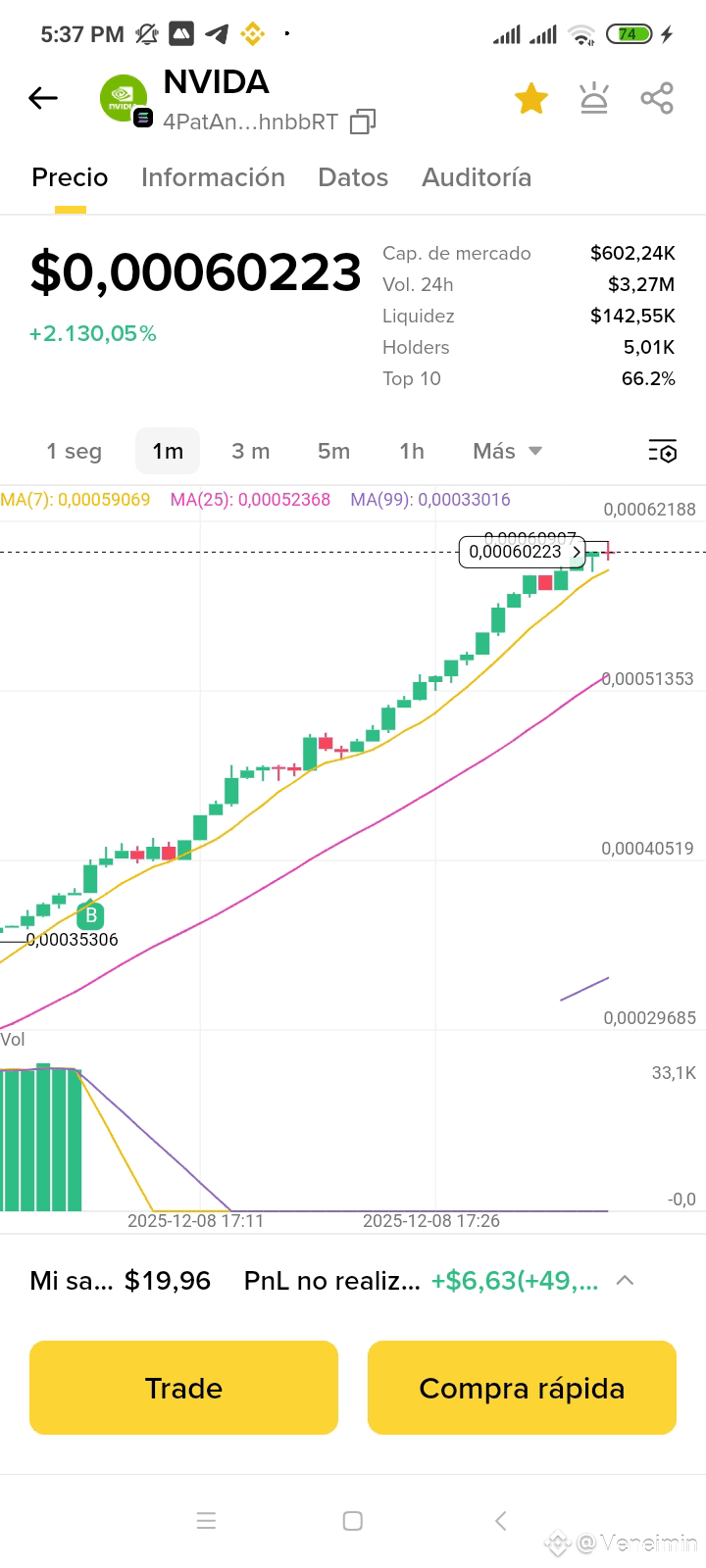The width and height of the screenshot is (706, 1568).
Task: Tap the Trade button
Action: (x=183, y=1388)
